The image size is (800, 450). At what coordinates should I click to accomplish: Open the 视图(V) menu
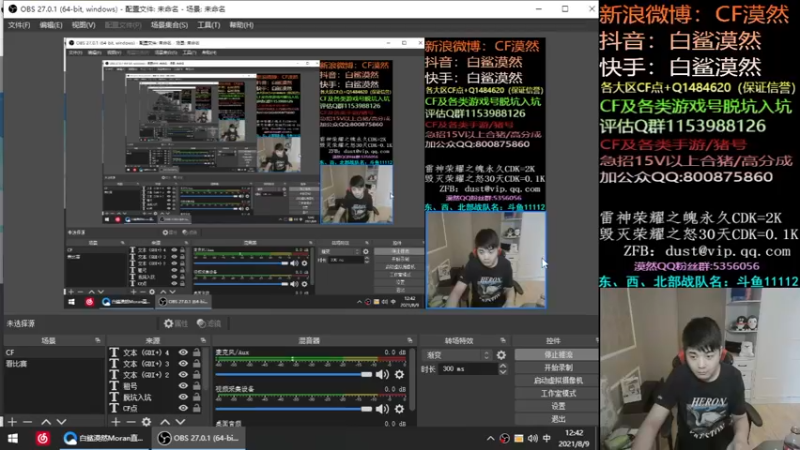84,25
